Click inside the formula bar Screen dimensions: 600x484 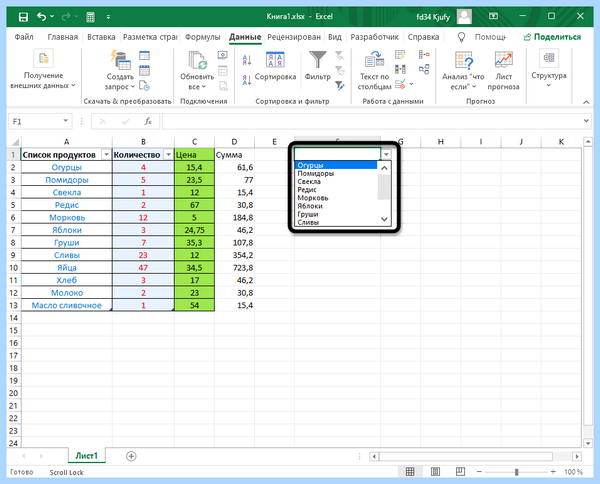[372, 121]
